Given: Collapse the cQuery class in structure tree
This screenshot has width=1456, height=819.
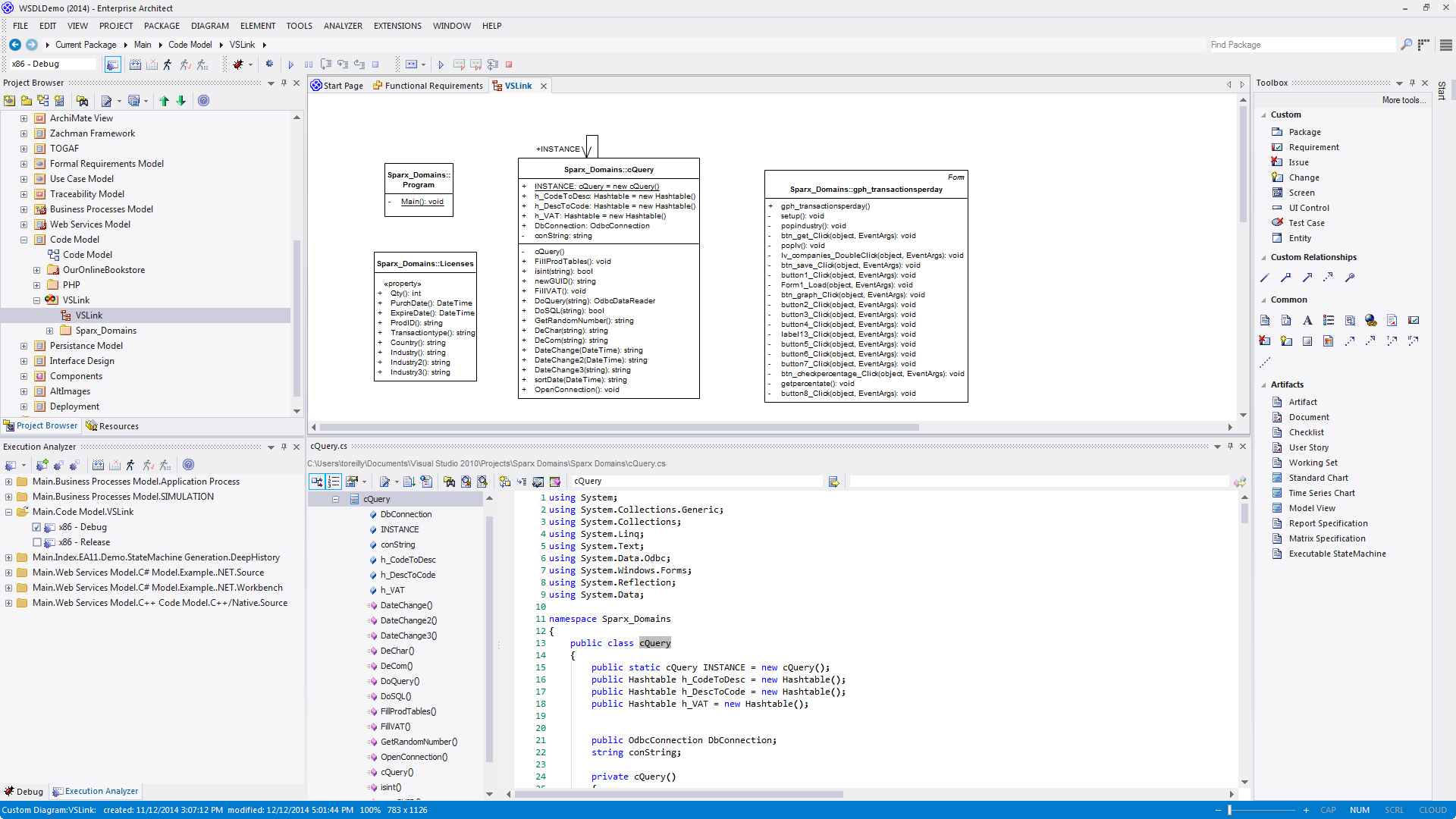Looking at the screenshot, I should (x=335, y=499).
